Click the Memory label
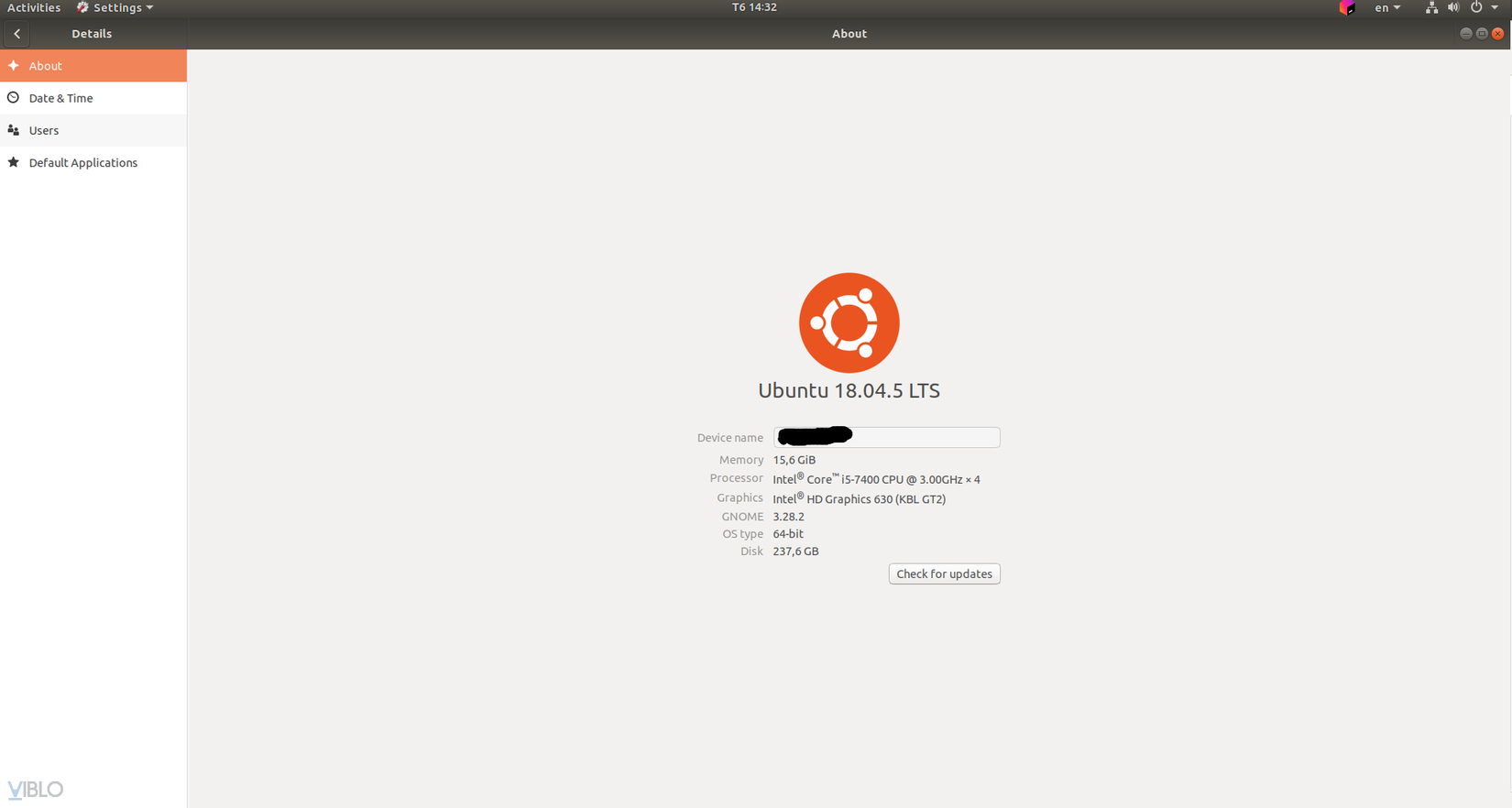Screen dimensions: 1512x808 pos(741,460)
